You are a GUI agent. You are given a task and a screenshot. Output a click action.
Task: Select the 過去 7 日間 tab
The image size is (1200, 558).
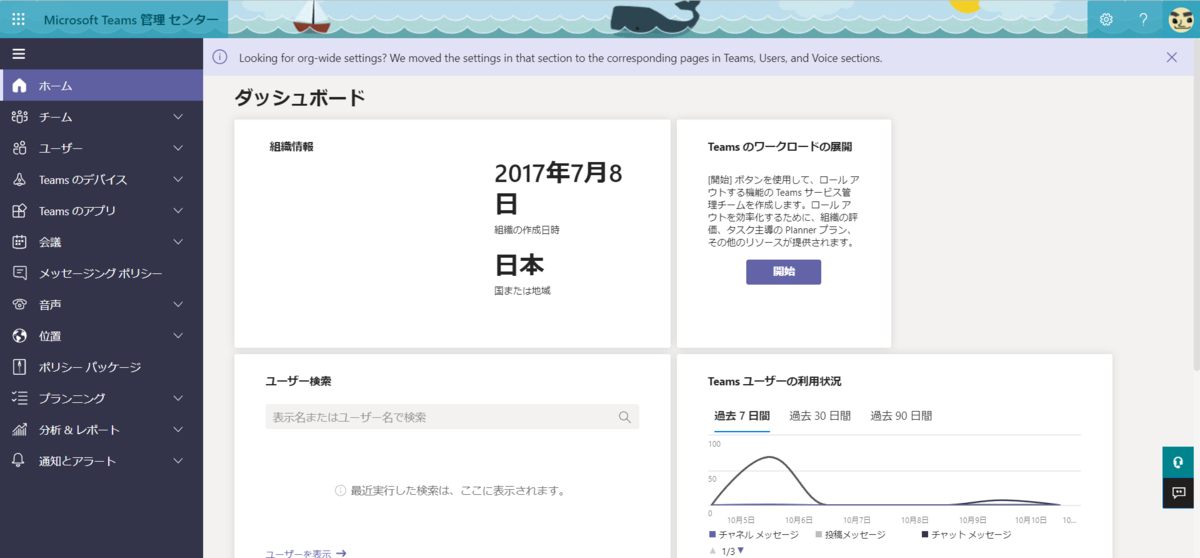coord(741,416)
